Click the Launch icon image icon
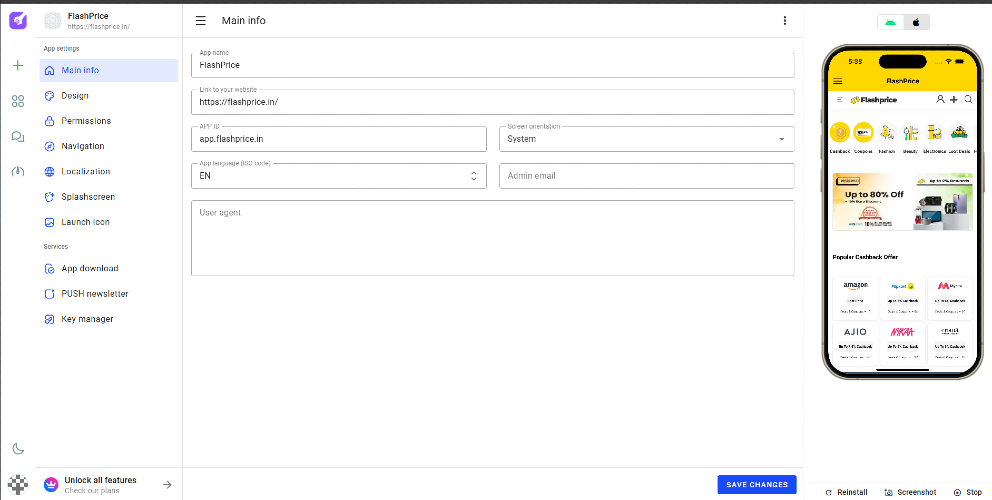Screen dimensions: 992x500 49,222
